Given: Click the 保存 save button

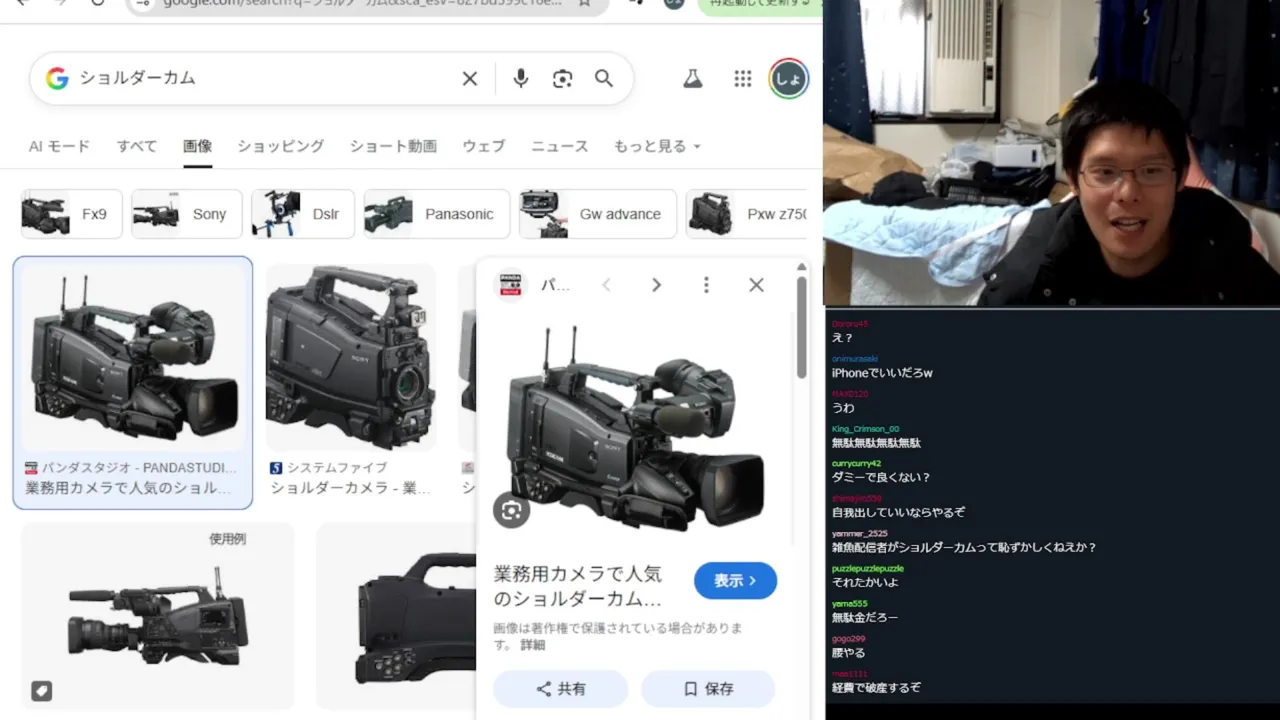Looking at the screenshot, I should click(x=708, y=689).
